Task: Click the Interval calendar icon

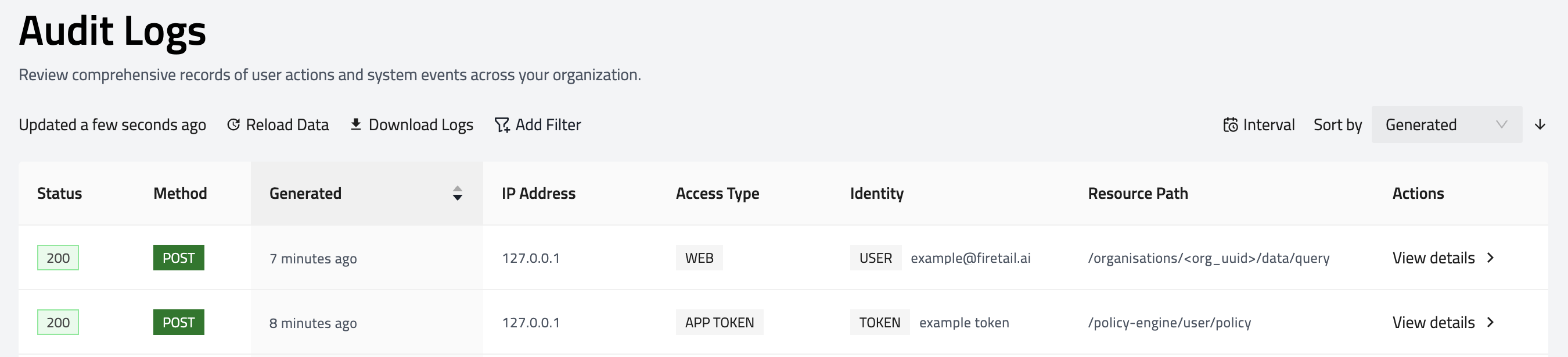Action: (1230, 125)
